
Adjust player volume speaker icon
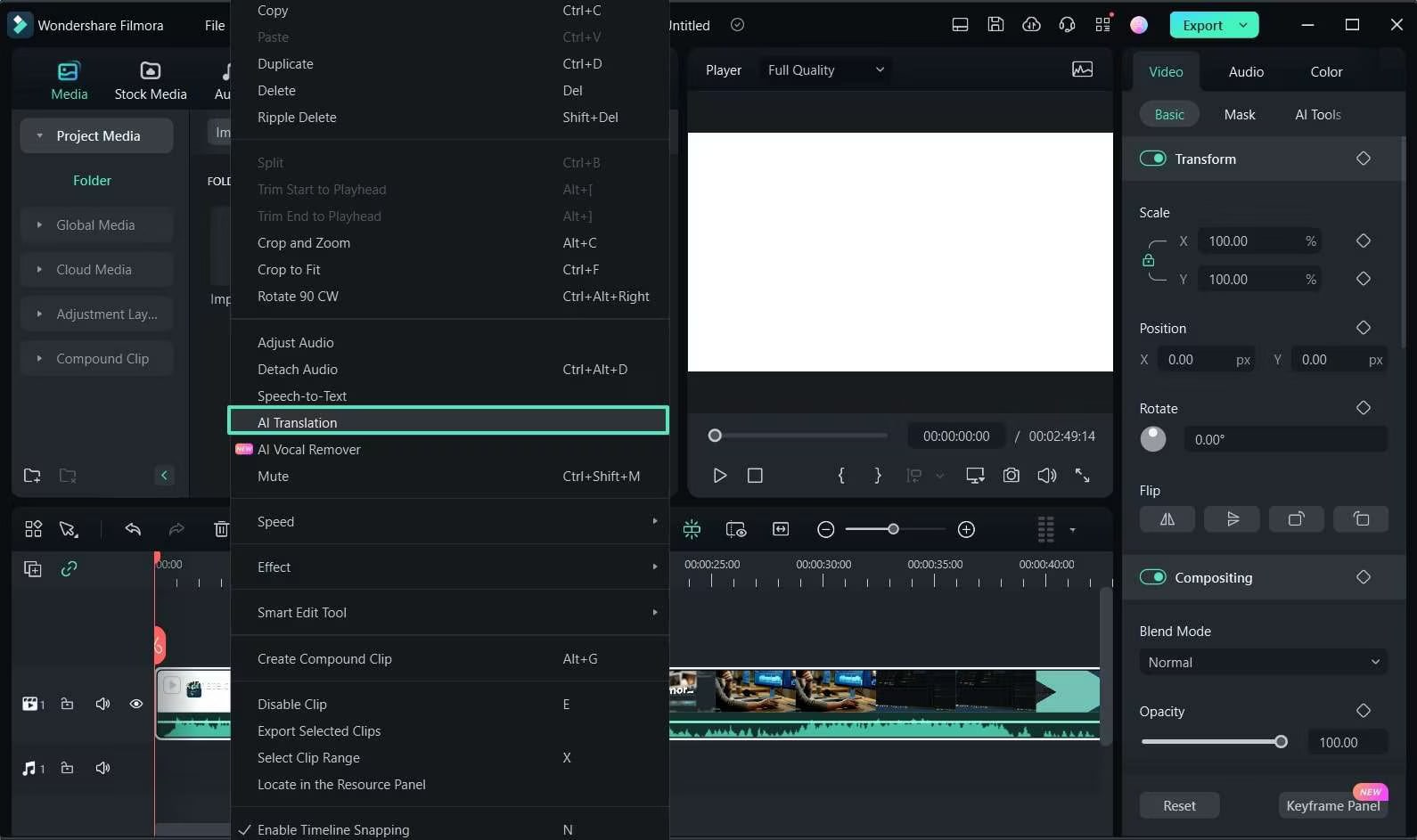pos(1047,476)
